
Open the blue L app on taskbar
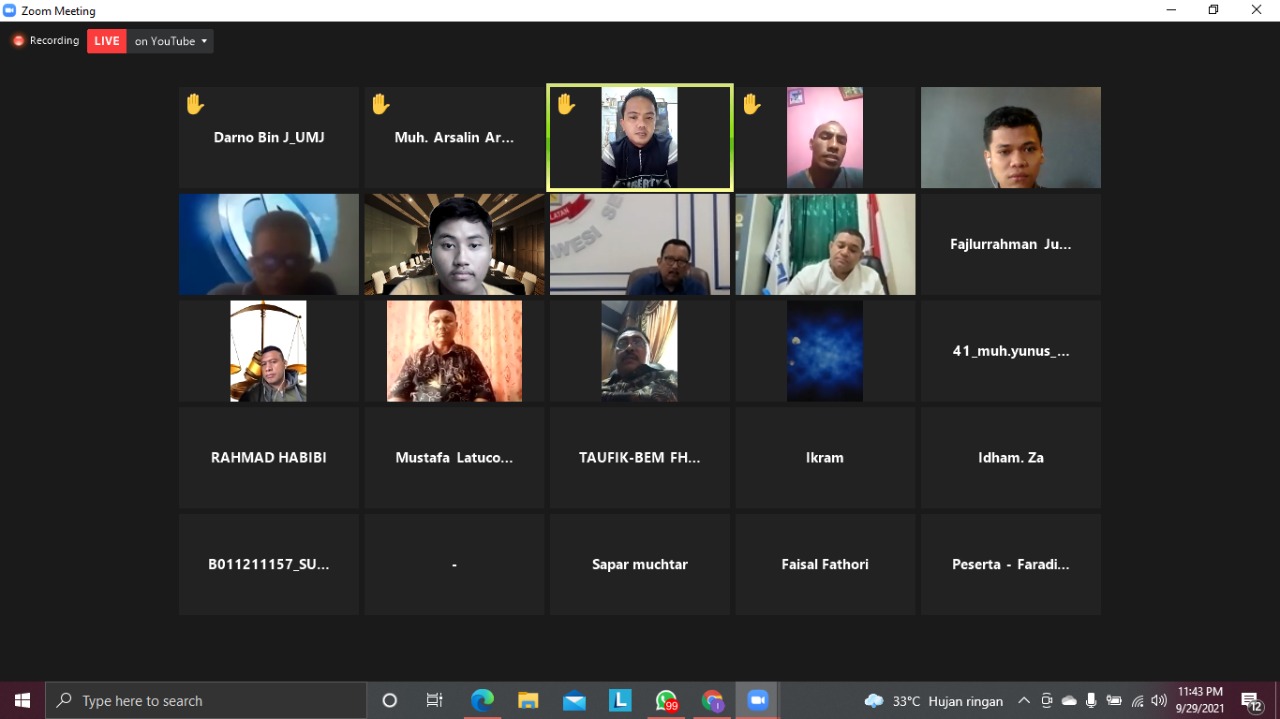click(620, 700)
